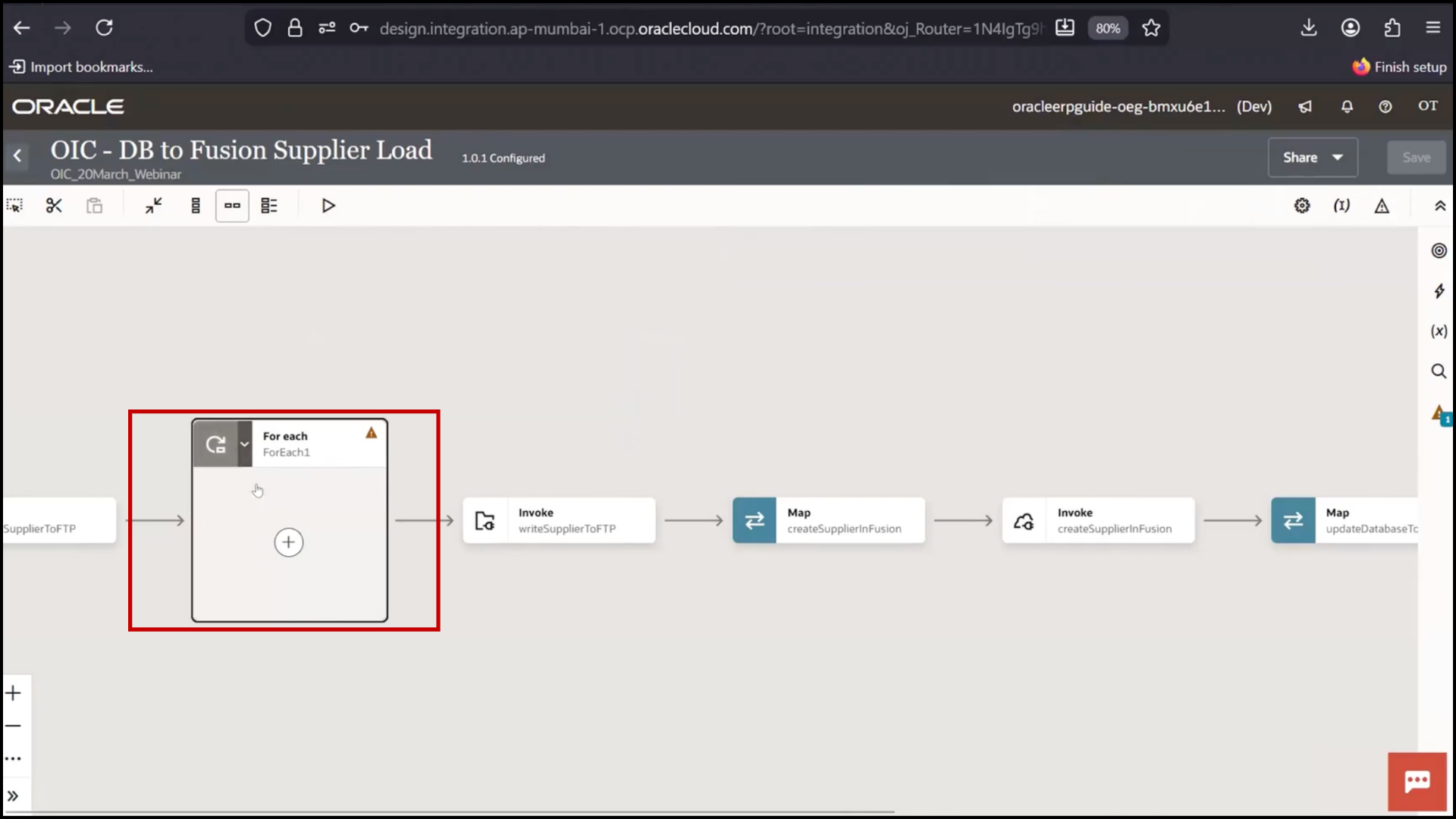1456x819 pixels.
Task: Select Map createSupplierInFusion node
Action: pyautogui.click(x=829, y=520)
